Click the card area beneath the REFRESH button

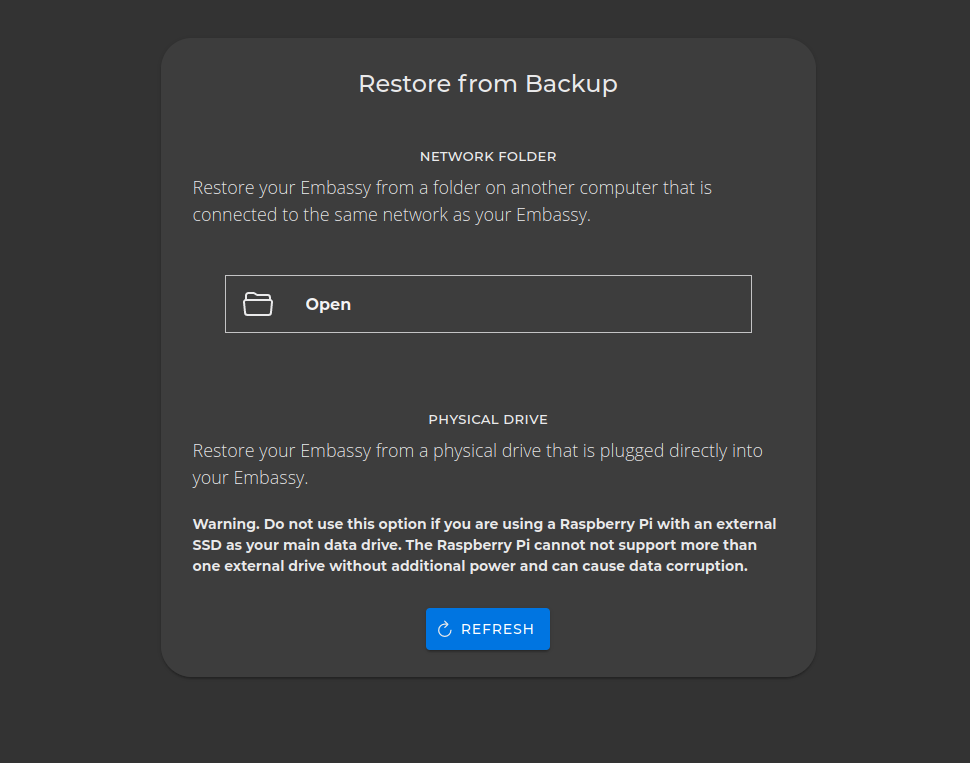pyautogui.click(x=488, y=663)
